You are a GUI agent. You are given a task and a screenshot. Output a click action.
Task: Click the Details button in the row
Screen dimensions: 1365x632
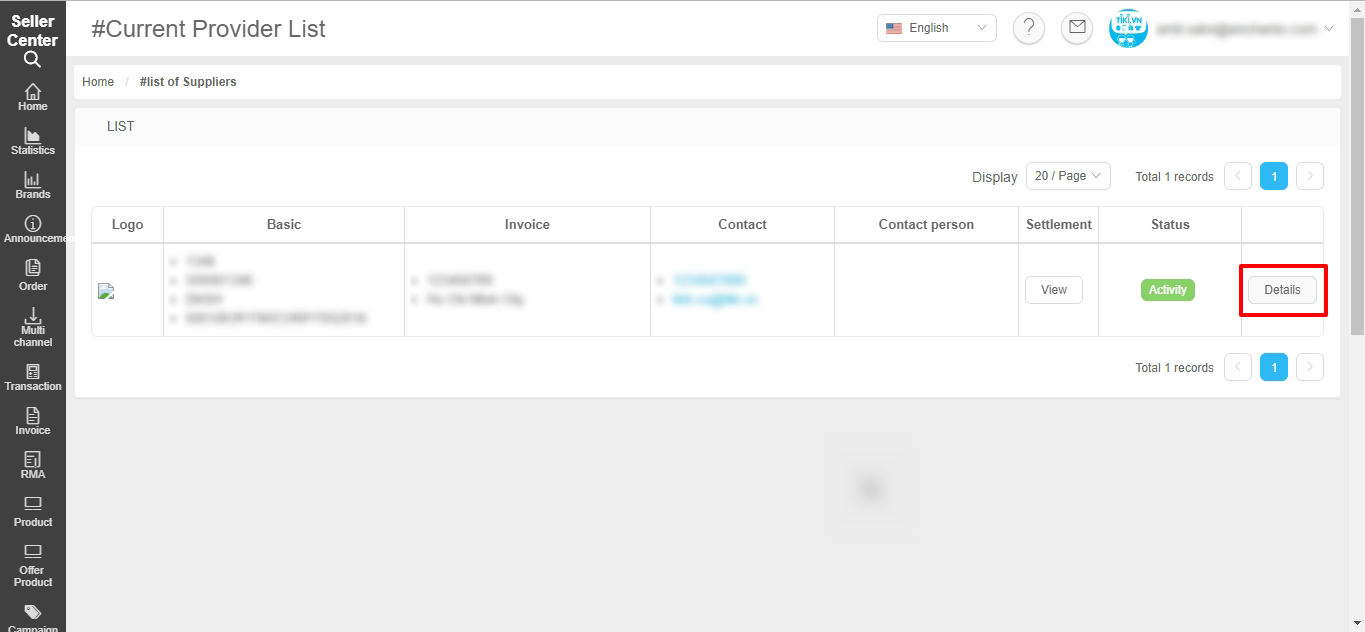[x=1282, y=290]
